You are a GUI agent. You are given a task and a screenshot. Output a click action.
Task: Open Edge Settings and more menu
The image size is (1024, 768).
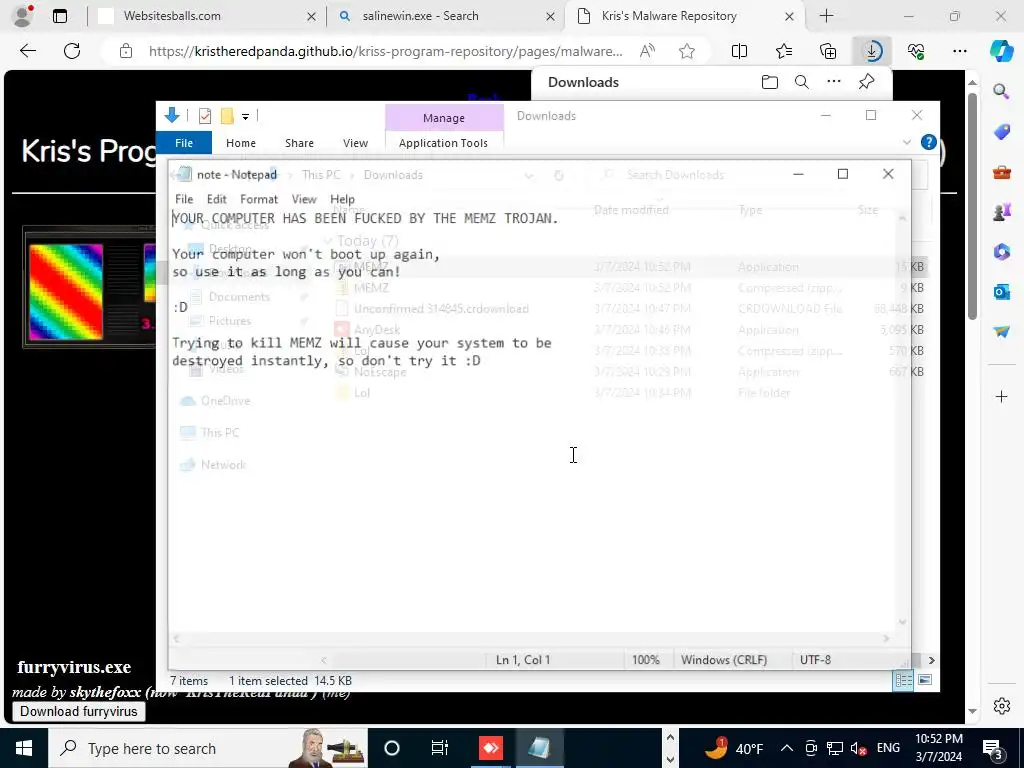[x=959, y=51]
